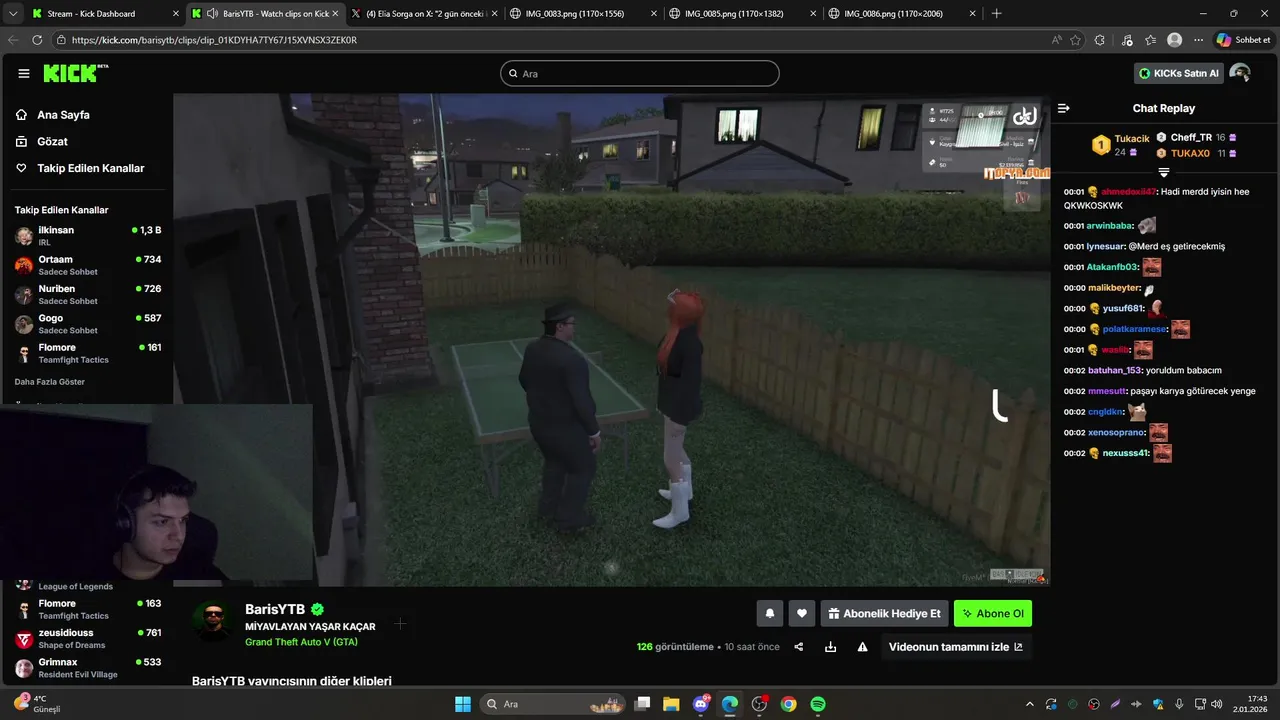
Task: Open browser tab list dropdown
Action: click(x=12, y=14)
